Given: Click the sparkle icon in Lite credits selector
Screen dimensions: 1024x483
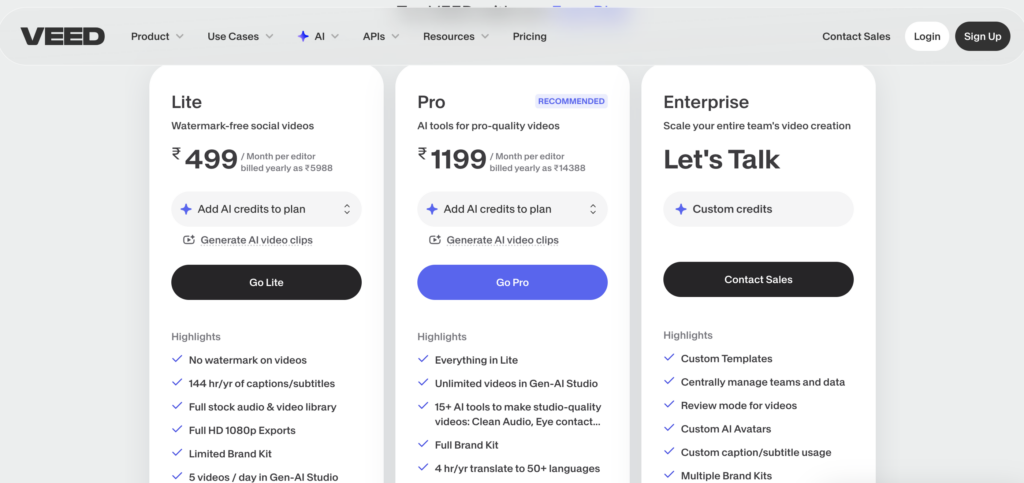Looking at the screenshot, I should point(186,209).
